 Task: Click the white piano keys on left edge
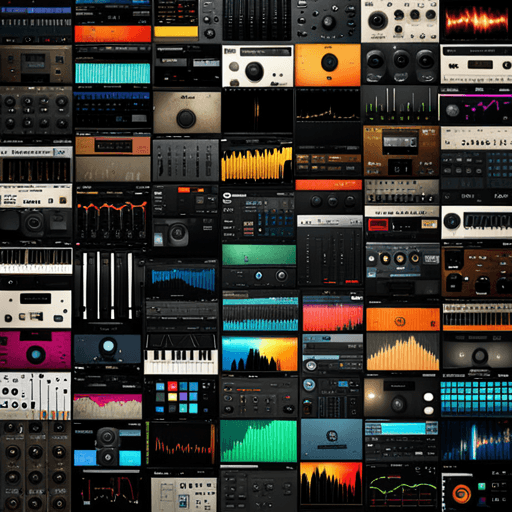36,261
